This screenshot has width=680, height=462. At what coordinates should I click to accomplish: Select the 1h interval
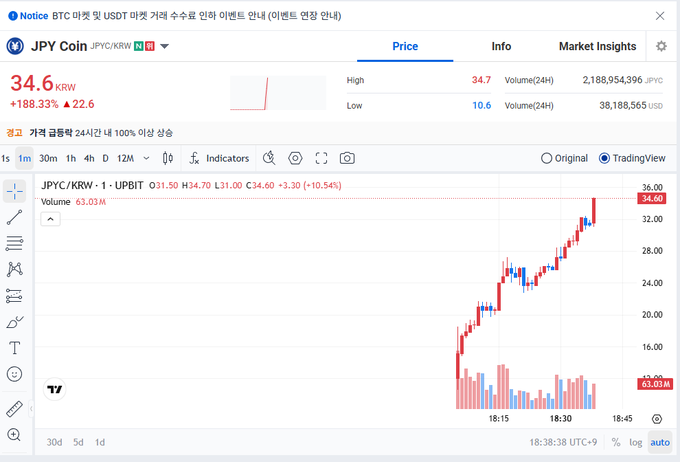(x=71, y=158)
